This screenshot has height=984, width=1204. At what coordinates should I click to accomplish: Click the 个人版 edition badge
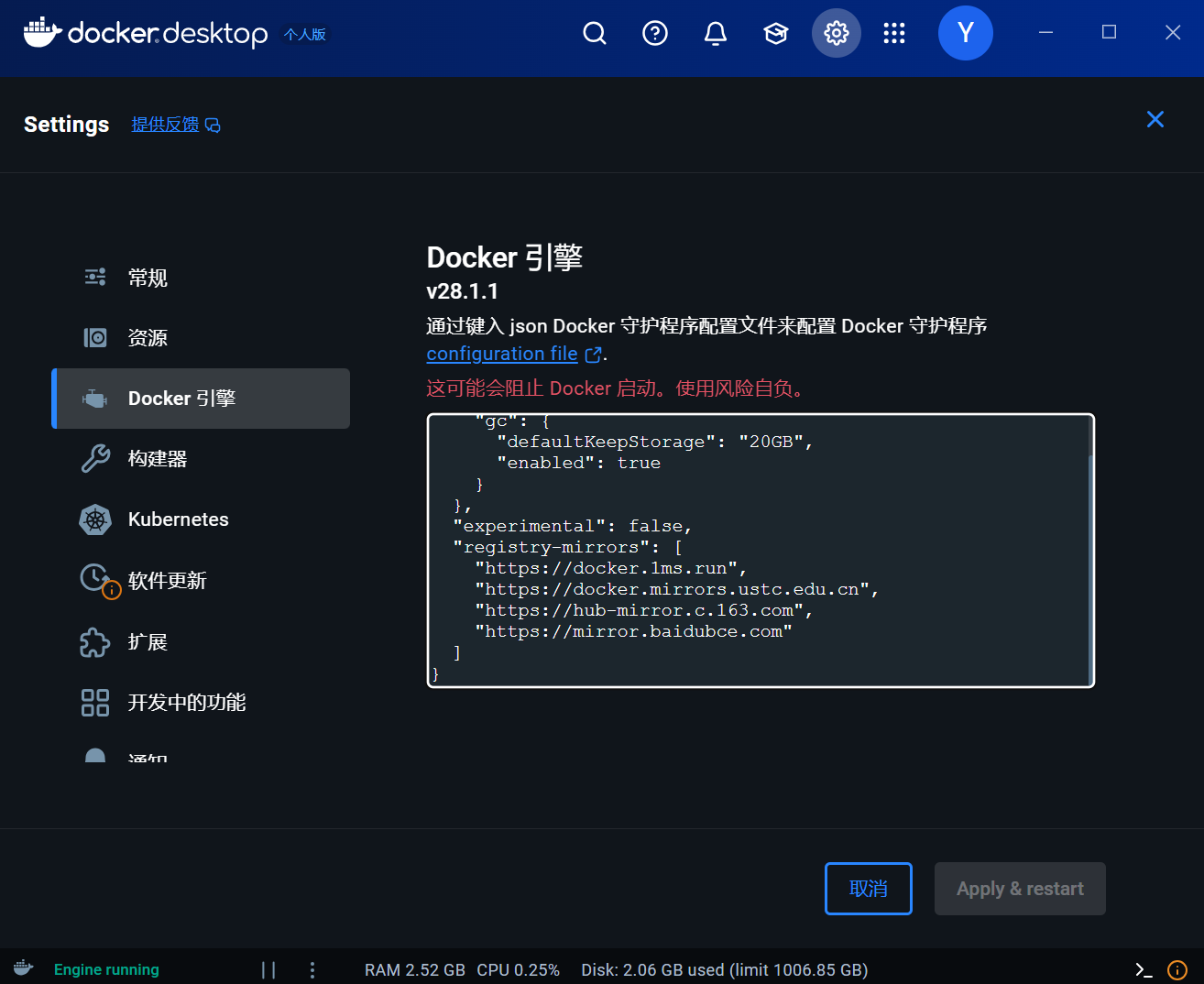(305, 34)
